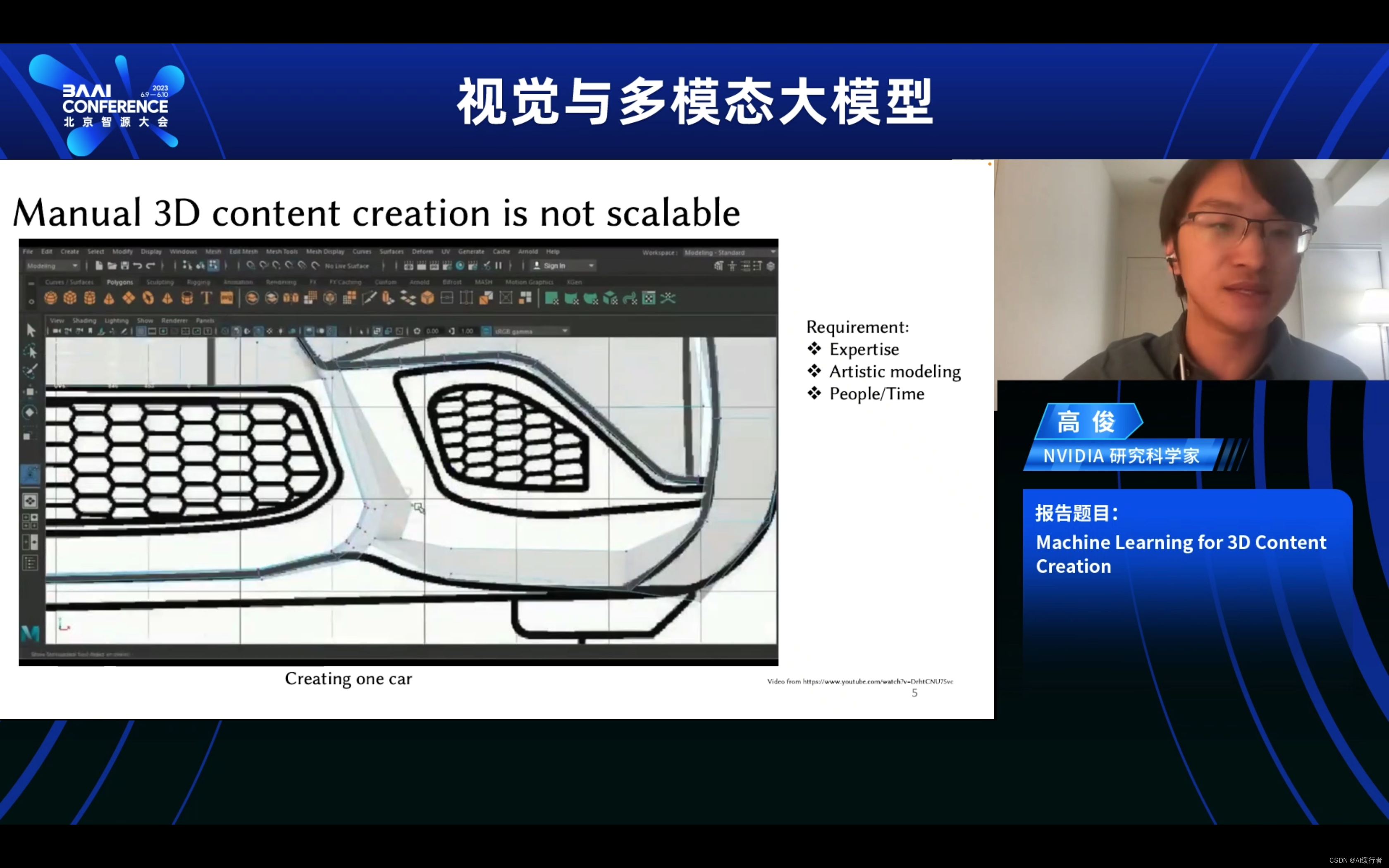Open the sRGB gamma view transform dropdown

532,331
